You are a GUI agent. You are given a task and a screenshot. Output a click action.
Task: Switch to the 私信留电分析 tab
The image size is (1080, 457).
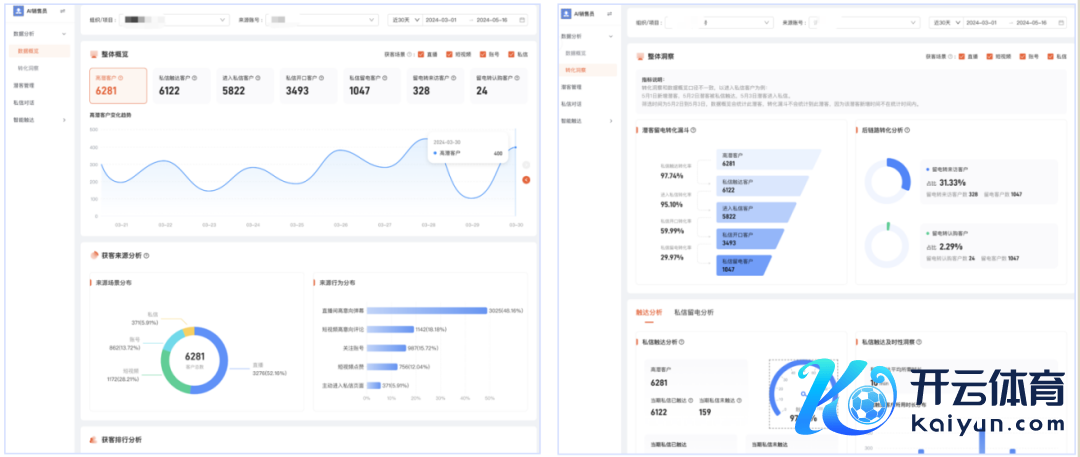[694, 312]
